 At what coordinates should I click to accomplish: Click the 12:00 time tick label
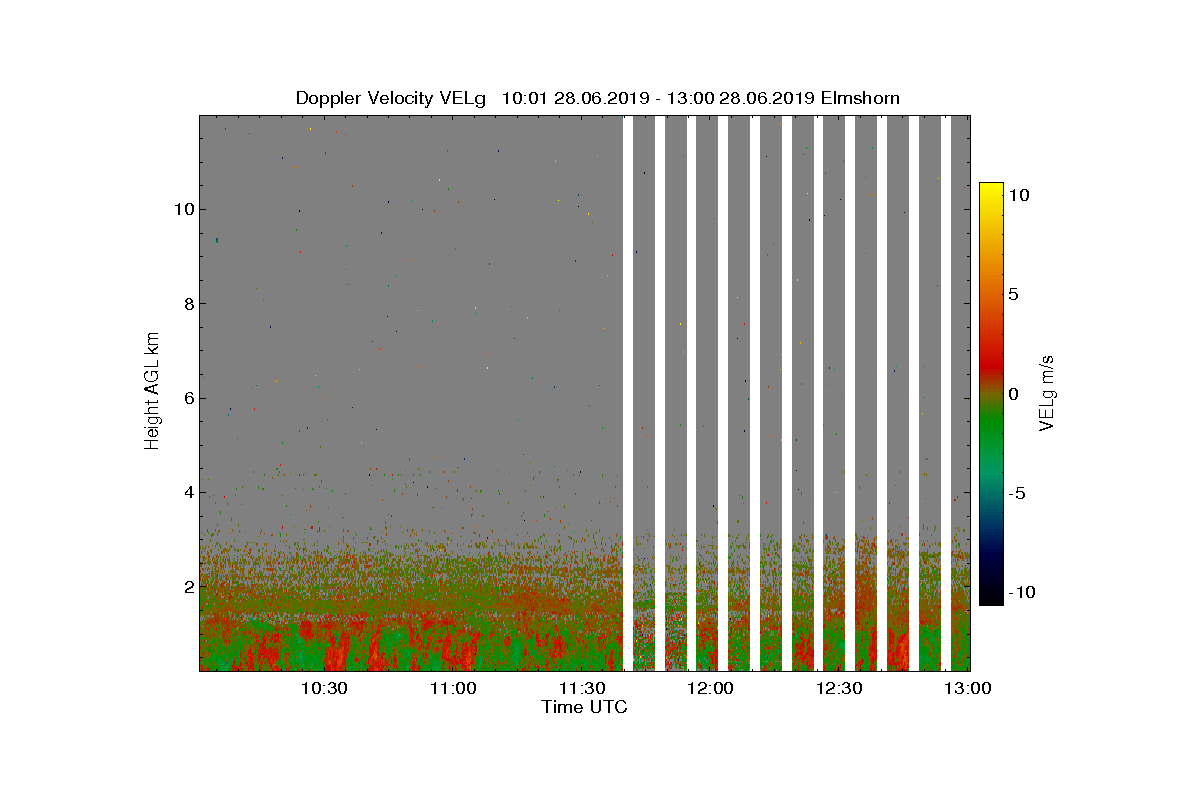(x=711, y=688)
